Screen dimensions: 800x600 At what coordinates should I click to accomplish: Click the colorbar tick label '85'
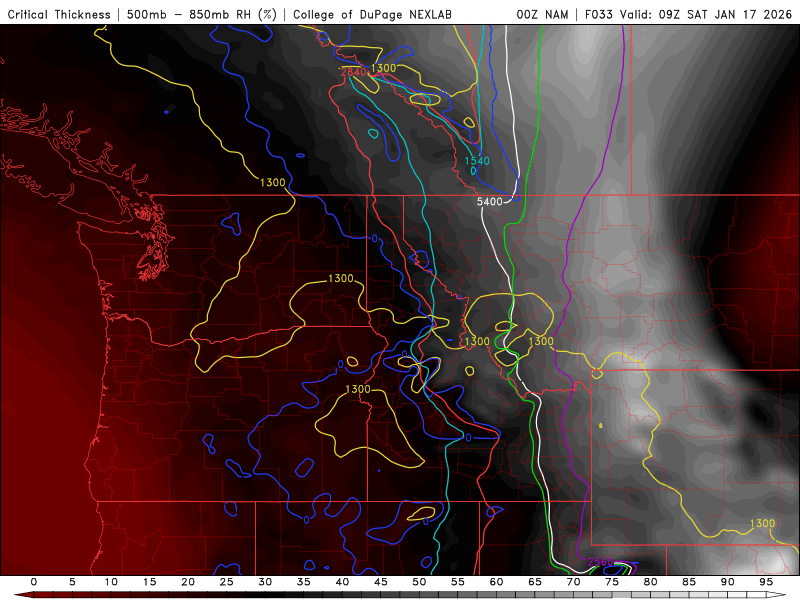(x=689, y=582)
